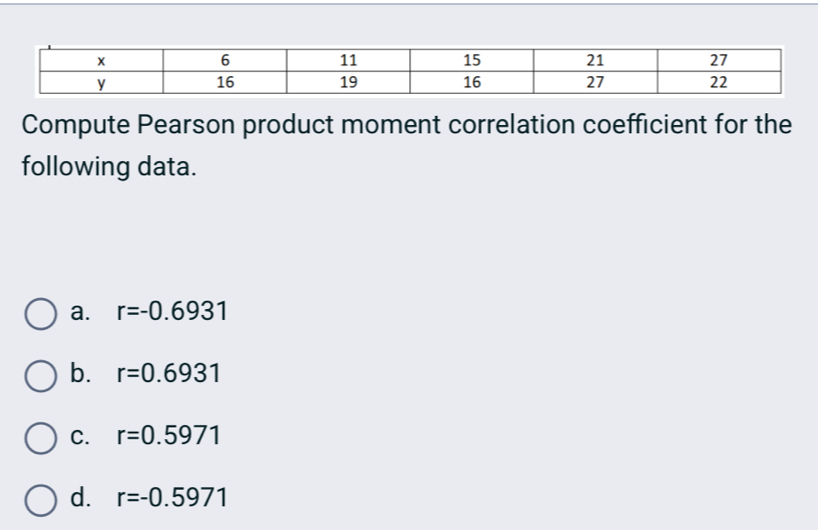818x530 pixels.
Task: Click the 27 cell in the y row
Action: 596,82
